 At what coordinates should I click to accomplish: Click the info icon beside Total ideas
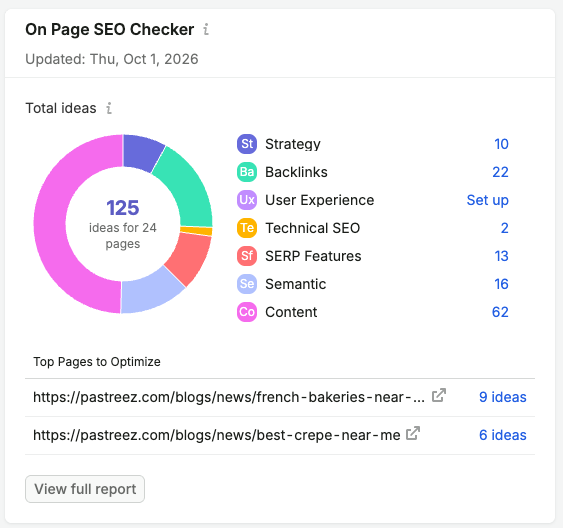click(109, 108)
